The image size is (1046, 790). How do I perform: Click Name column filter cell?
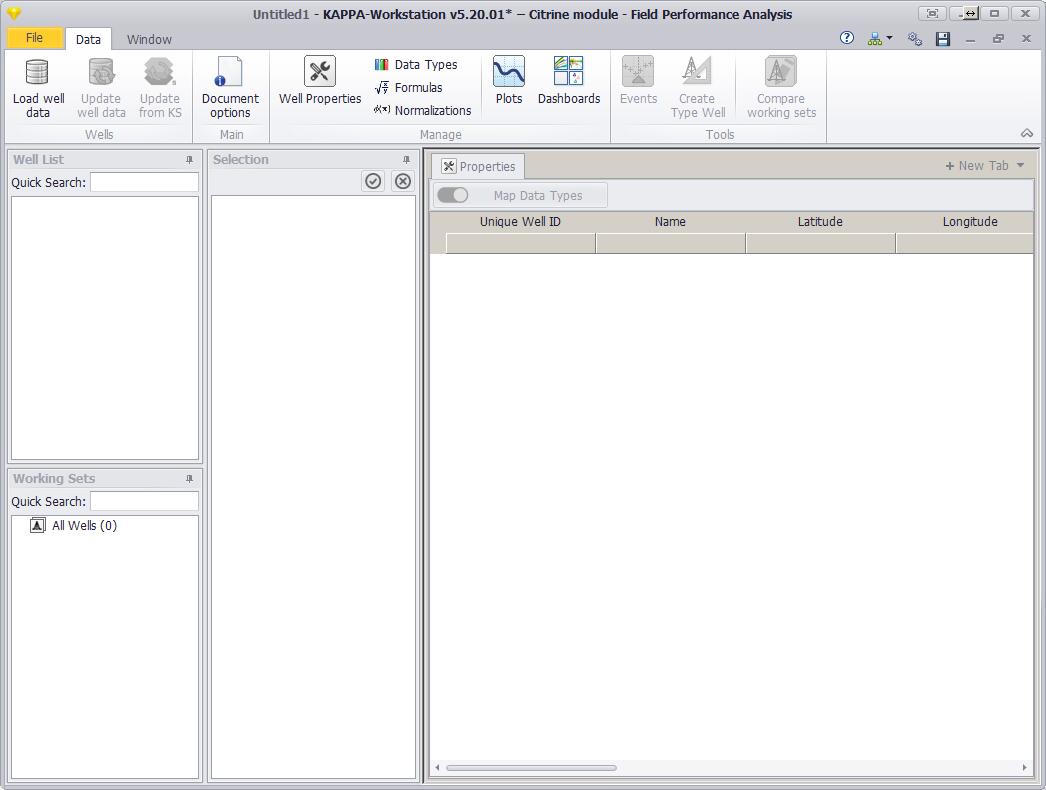(x=670, y=244)
